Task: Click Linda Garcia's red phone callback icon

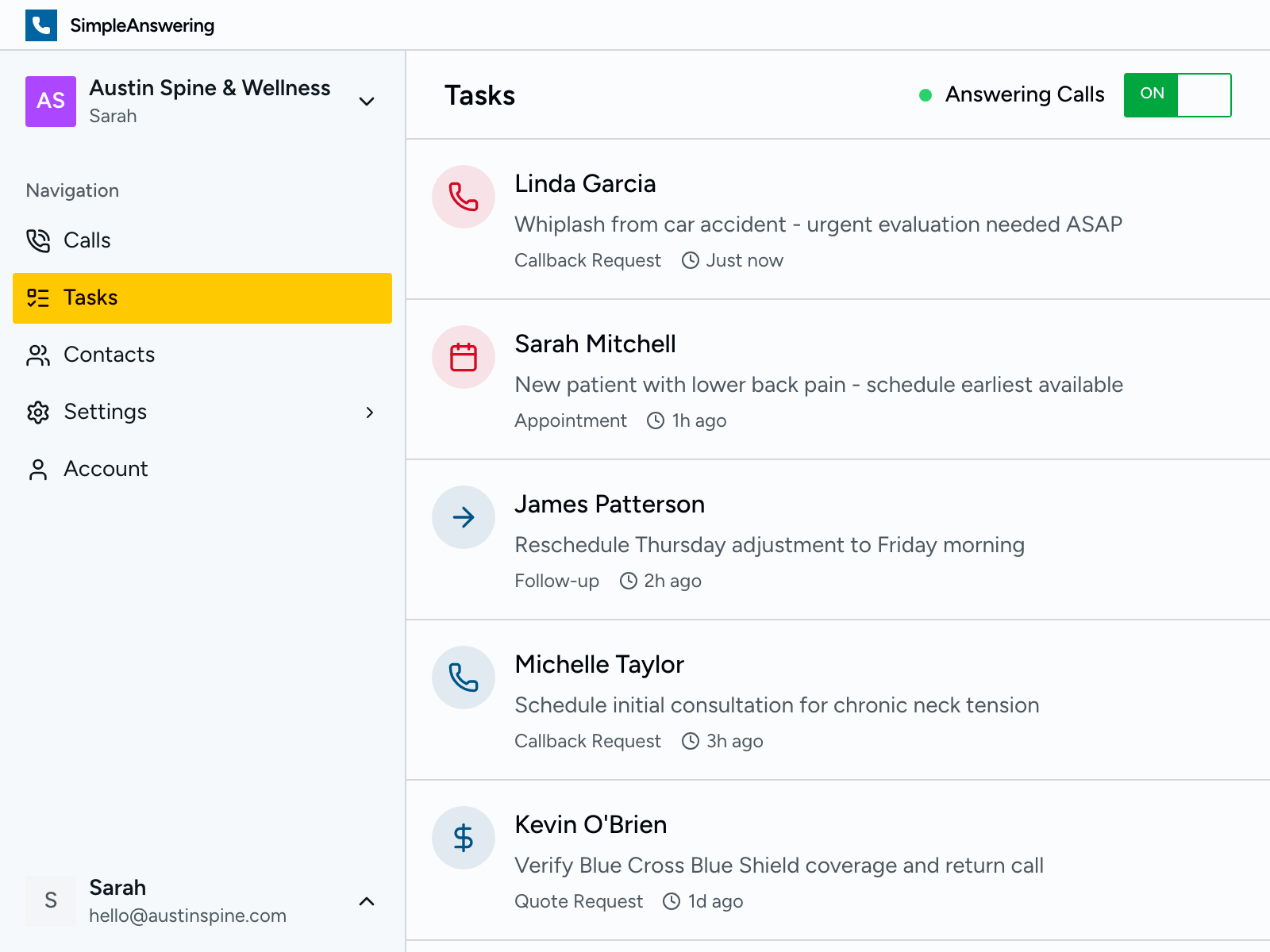Action: (x=464, y=197)
